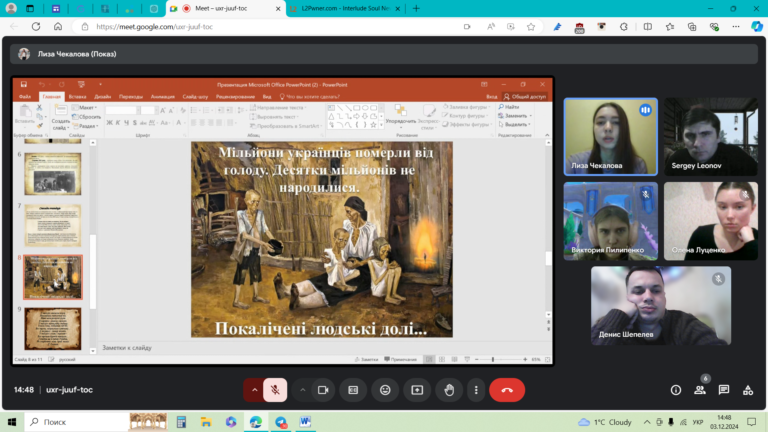This screenshot has width=768, height=432.
Task: Show the people panel icon
Action: [x=700, y=390]
